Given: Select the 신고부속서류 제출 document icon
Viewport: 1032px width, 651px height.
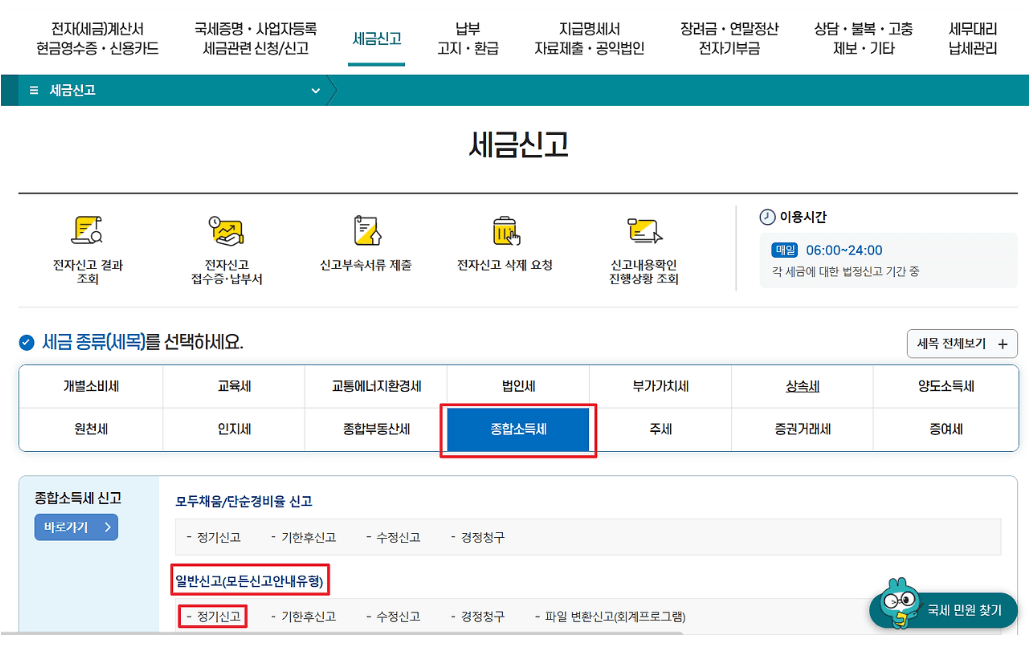Looking at the screenshot, I should pos(367,234).
